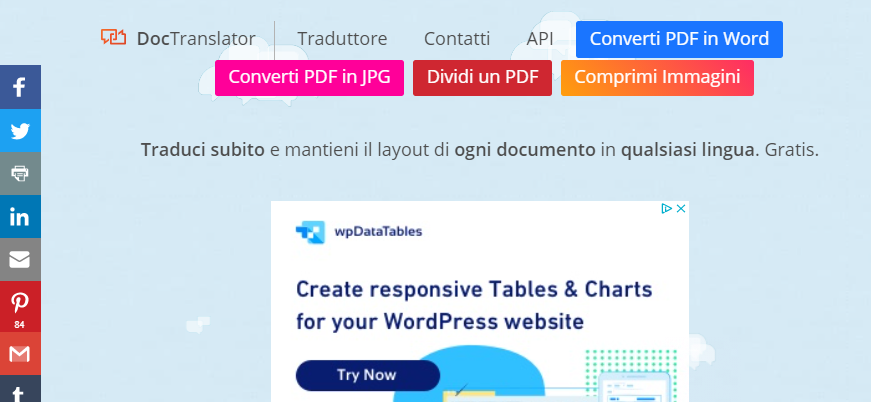Share on Twitter via the bird icon

click(20, 130)
